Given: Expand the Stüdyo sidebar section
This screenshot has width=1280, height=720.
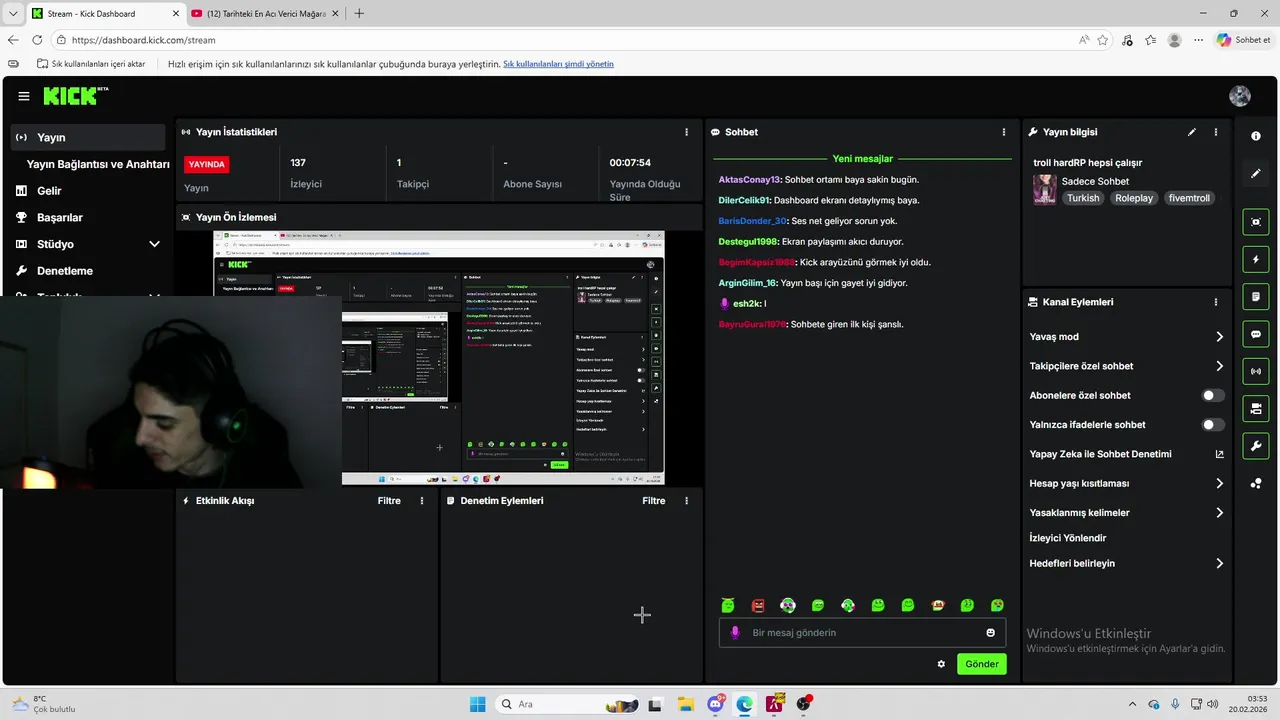Looking at the screenshot, I should (x=154, y=244).
